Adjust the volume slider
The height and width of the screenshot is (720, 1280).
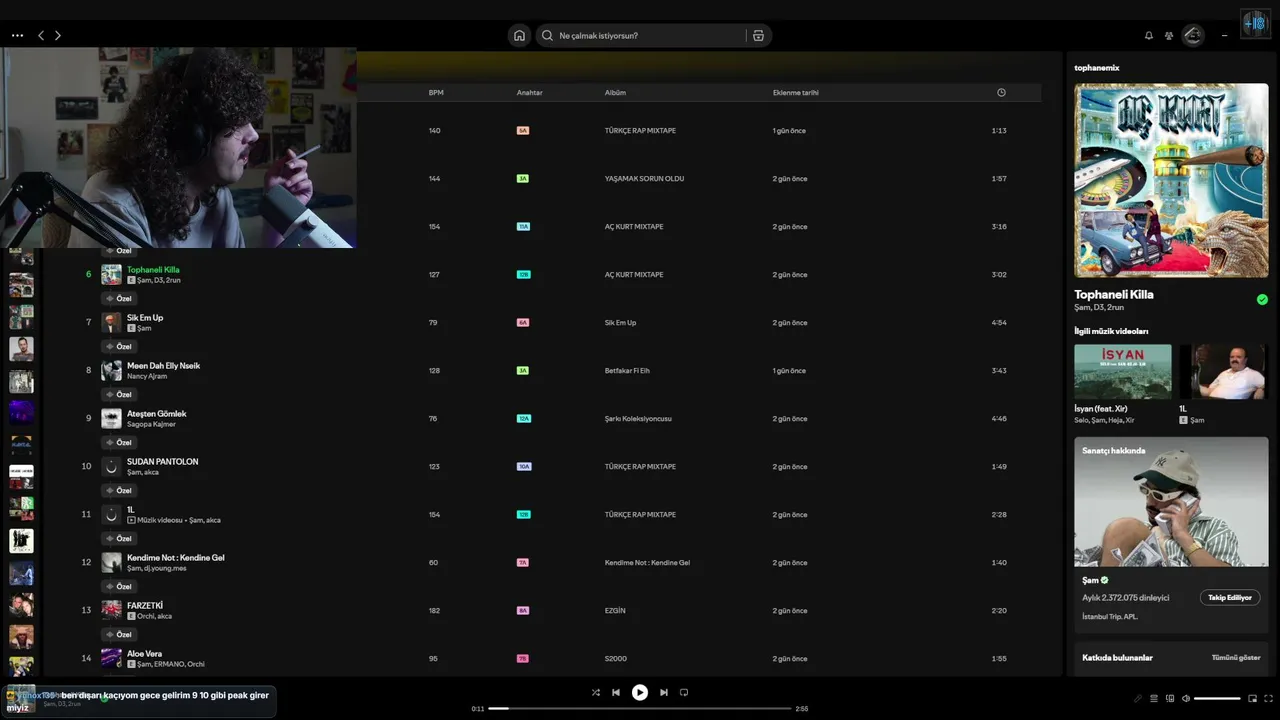(1217, 698)
